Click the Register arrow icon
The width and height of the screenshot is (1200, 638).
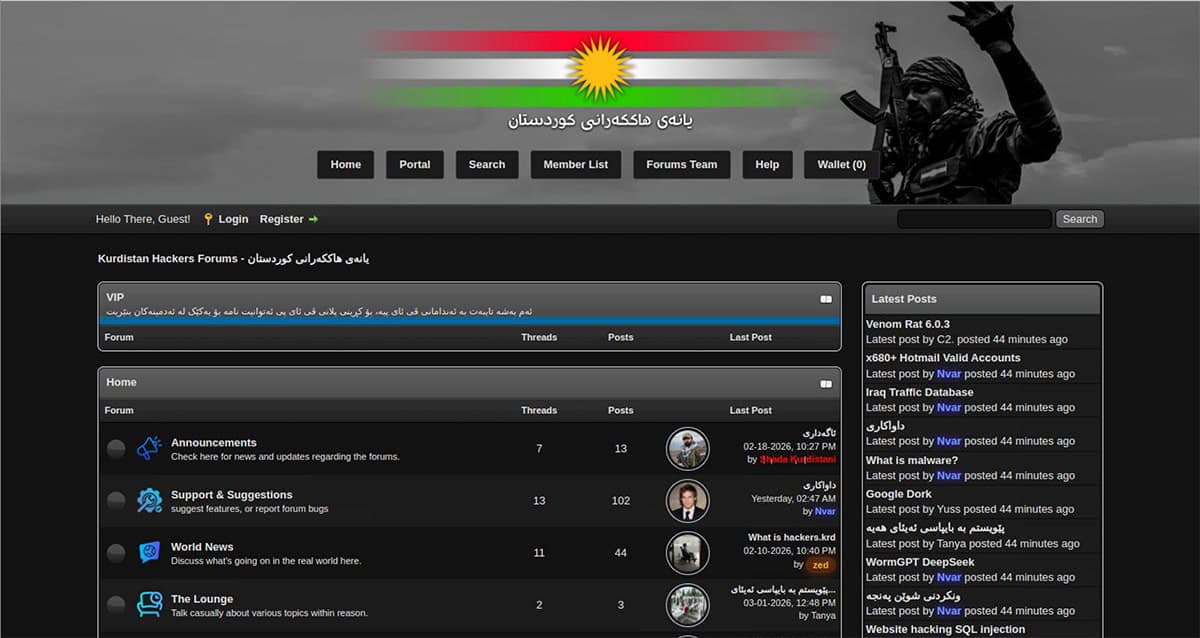(312, 218)
